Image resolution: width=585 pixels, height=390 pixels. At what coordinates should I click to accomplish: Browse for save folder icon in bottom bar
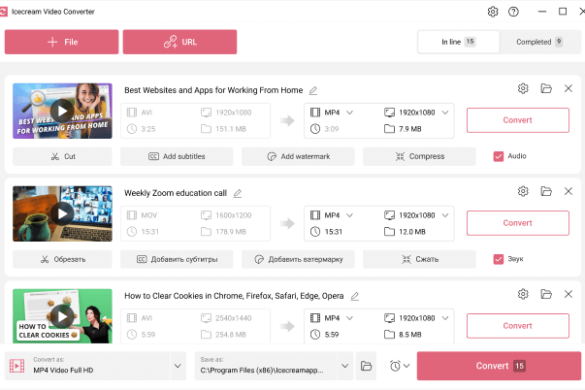pos(366,366)
